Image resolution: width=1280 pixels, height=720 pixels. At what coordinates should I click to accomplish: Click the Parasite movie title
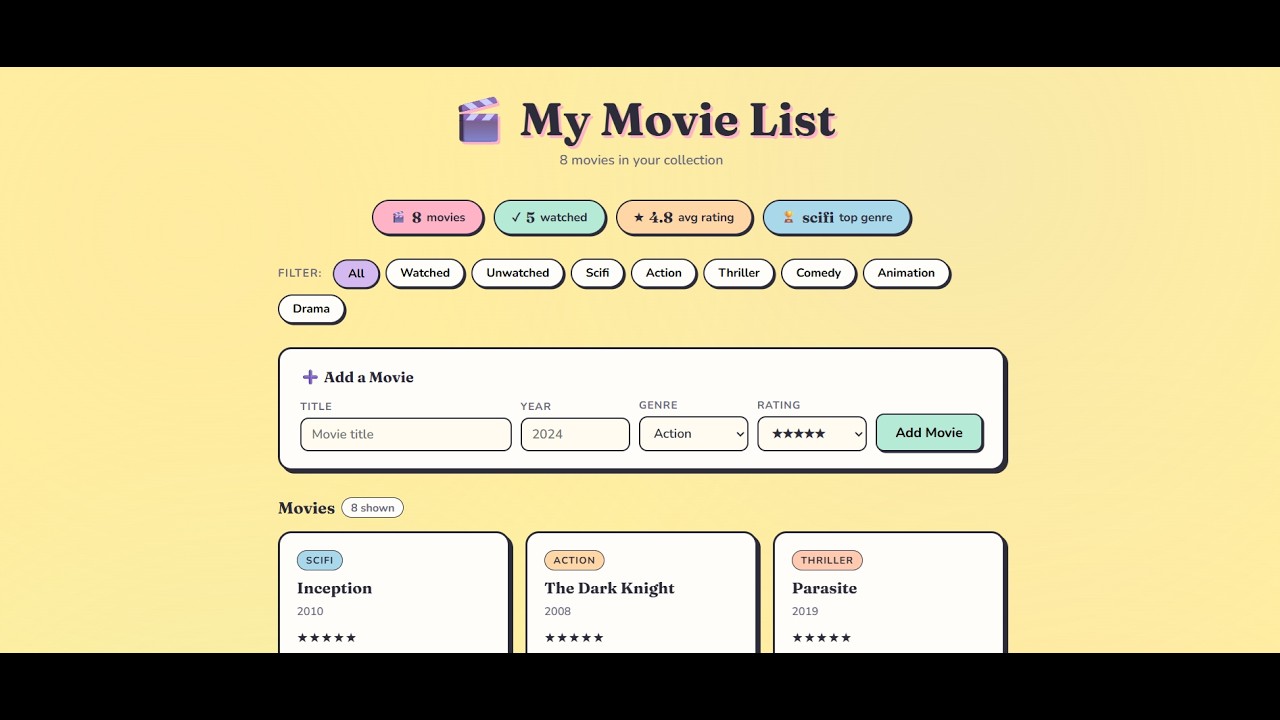tap(824, 588)
